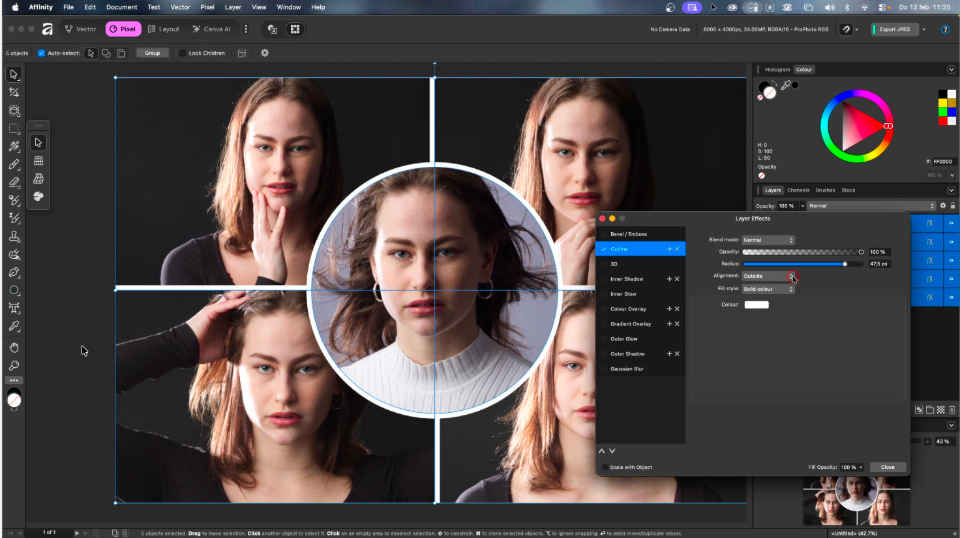The width and height of the screenshot is (960, 538).
Task: Open the Fill style Solid colour dropdown
Action: tap(768, 289)
